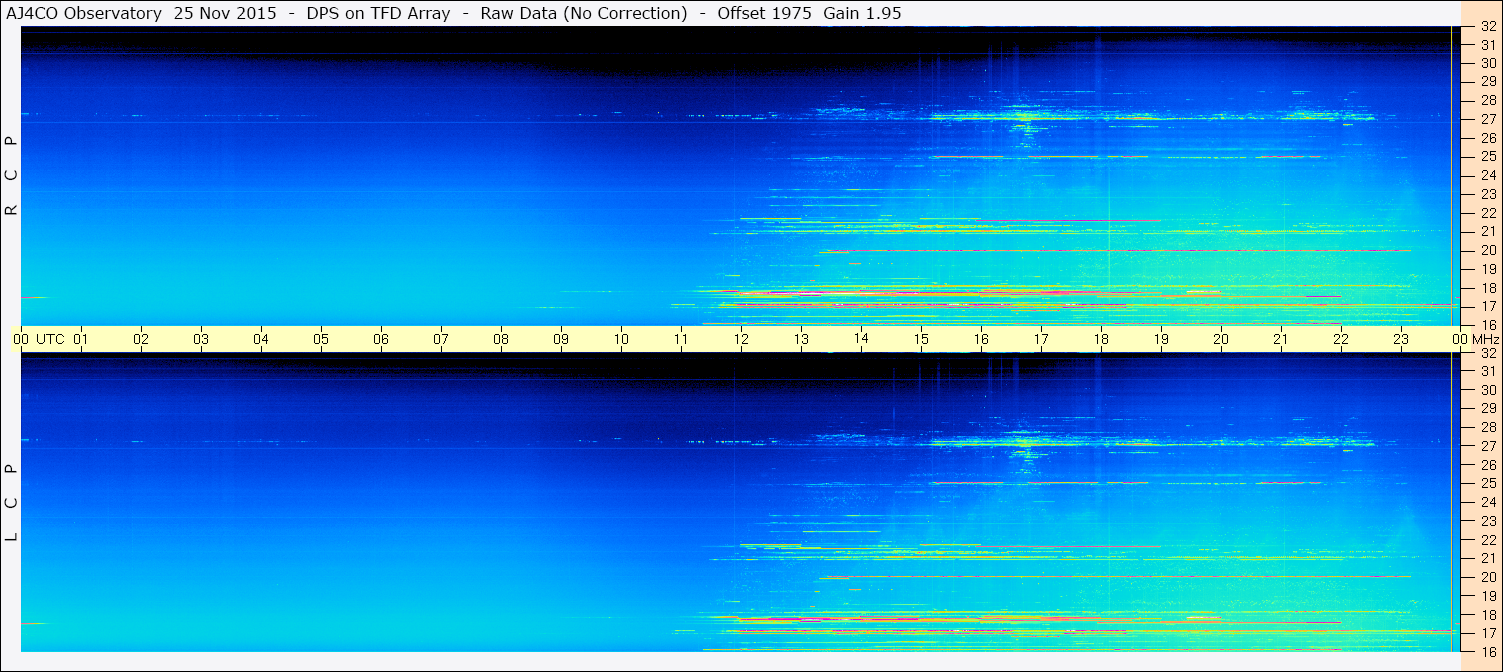1503x672 pixels.
Task: Select the 09 hour marker on time axis
Action: [561, 339]
